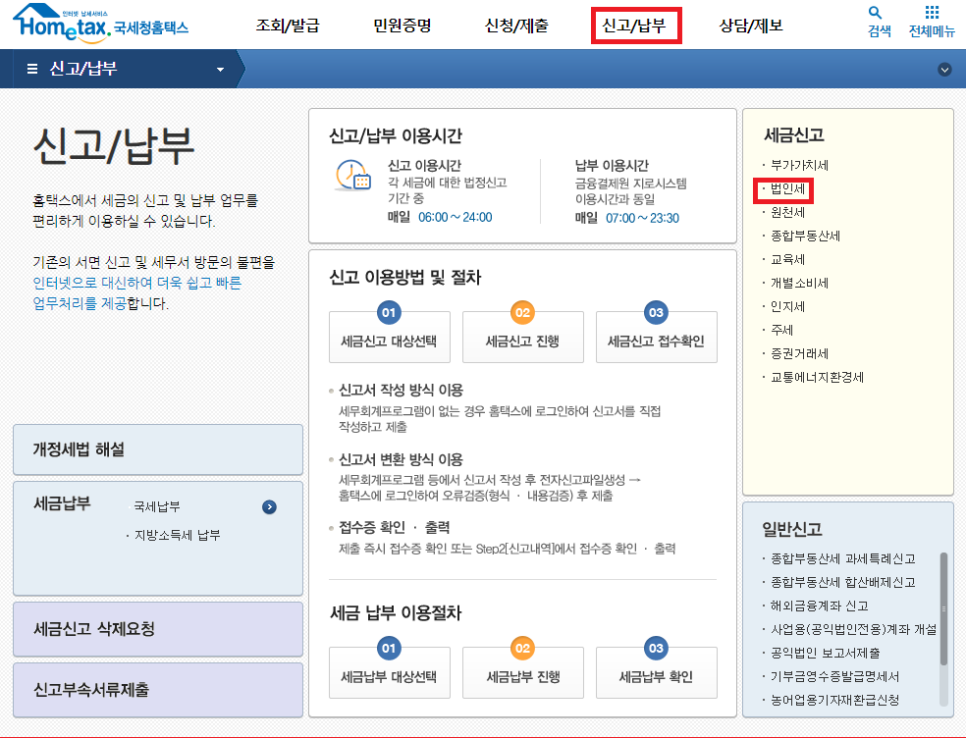Select 주세 under 세금신고
Image resolution: width=966 pixels, height=738 pixels.
coord(782,330)
